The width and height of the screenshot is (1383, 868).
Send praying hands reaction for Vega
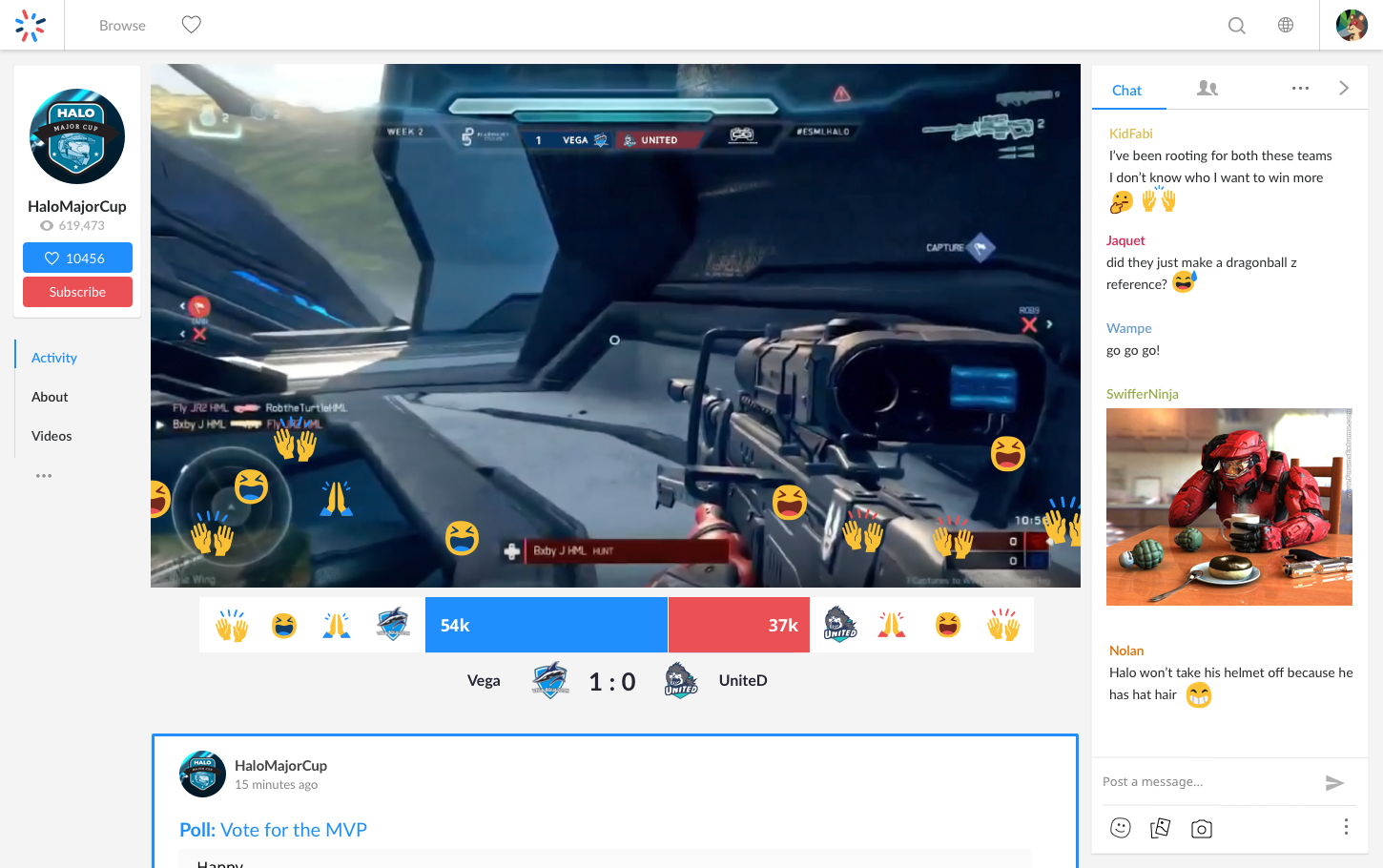[337, 626]
